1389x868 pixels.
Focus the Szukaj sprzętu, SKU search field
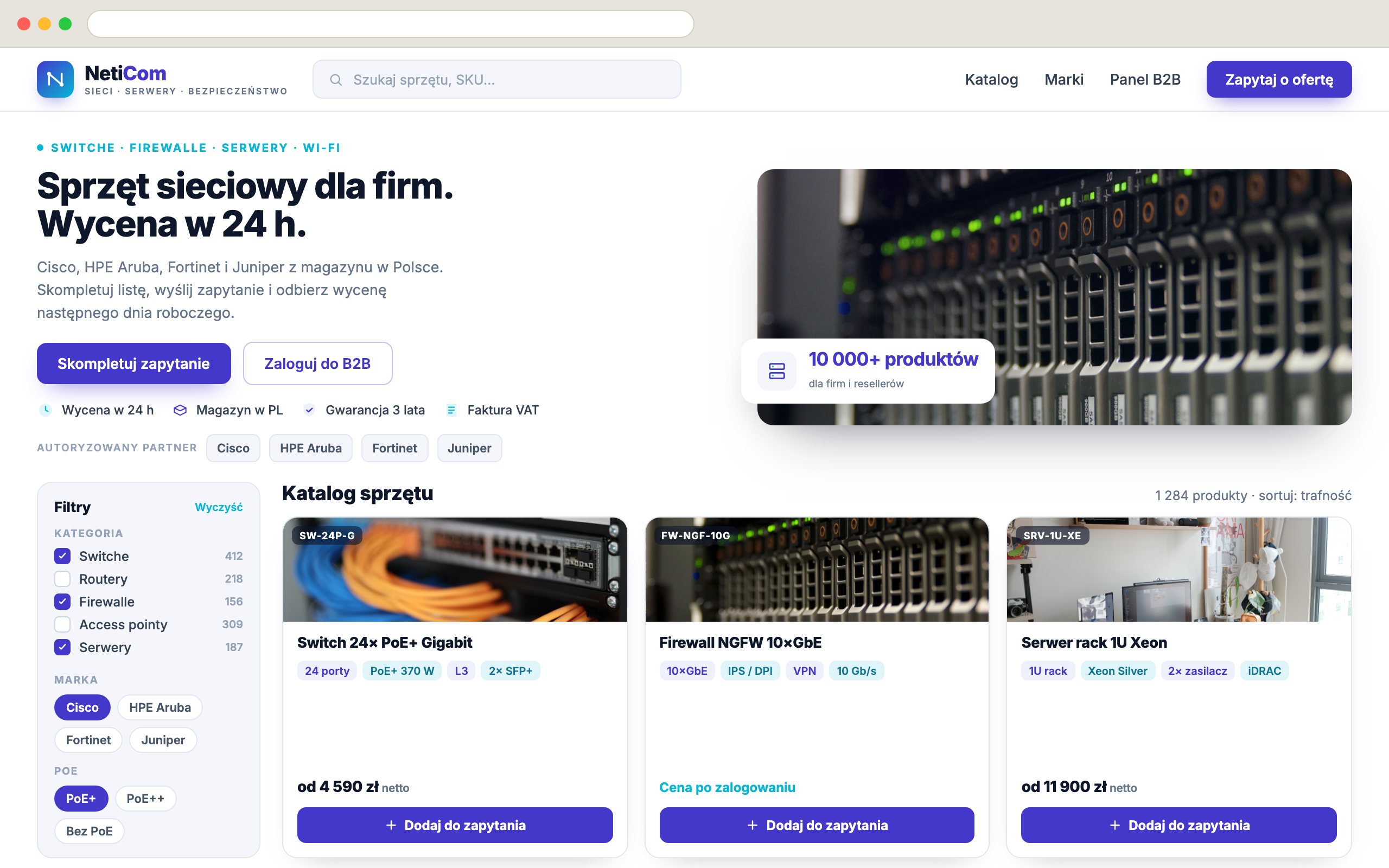[x=496, y=79]
